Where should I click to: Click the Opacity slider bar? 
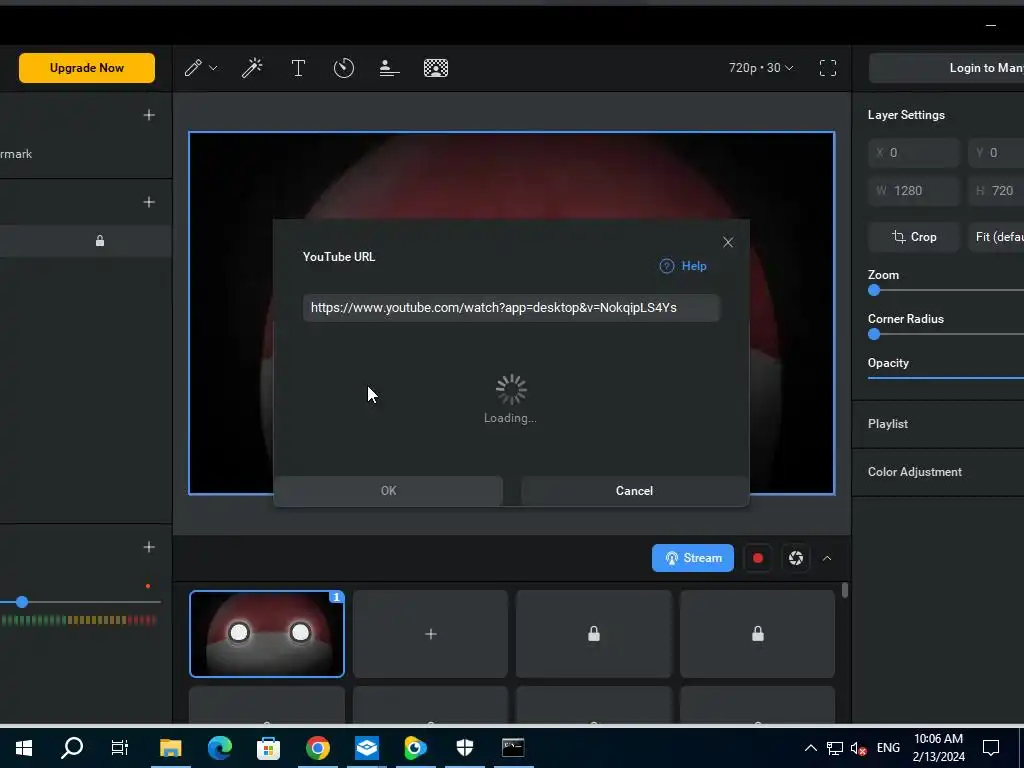tap(946, 377)
